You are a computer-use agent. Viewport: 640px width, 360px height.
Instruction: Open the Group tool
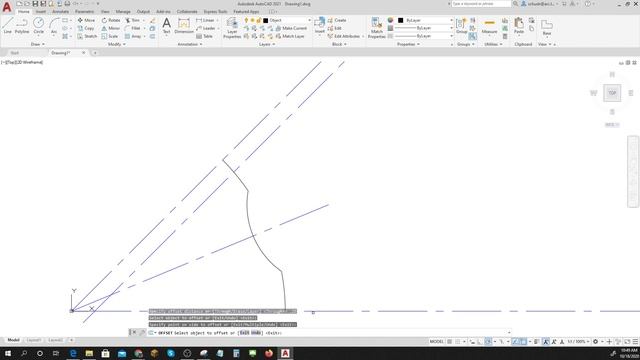(461, 26)
